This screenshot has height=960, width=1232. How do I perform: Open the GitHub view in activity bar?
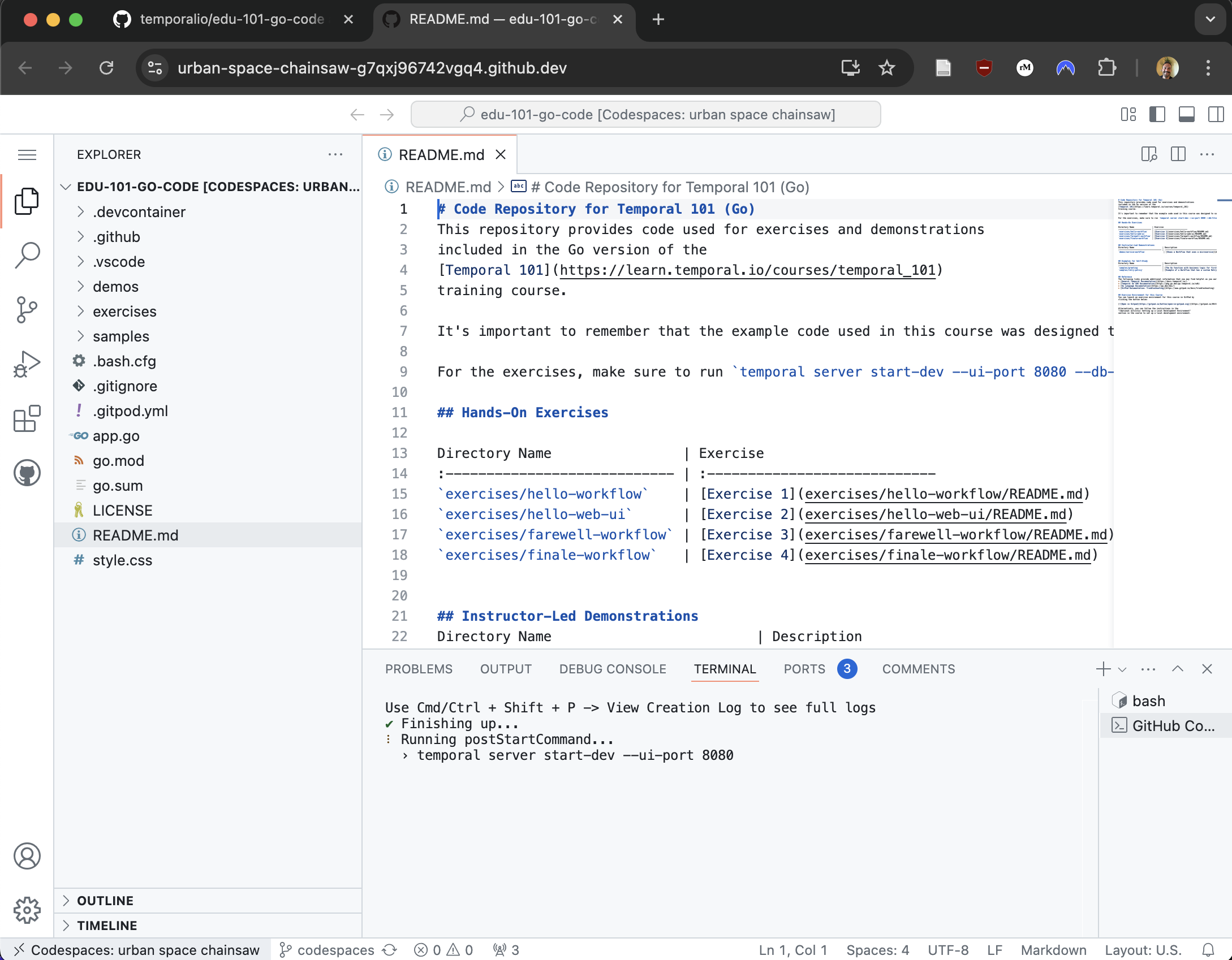pos(27,473)
